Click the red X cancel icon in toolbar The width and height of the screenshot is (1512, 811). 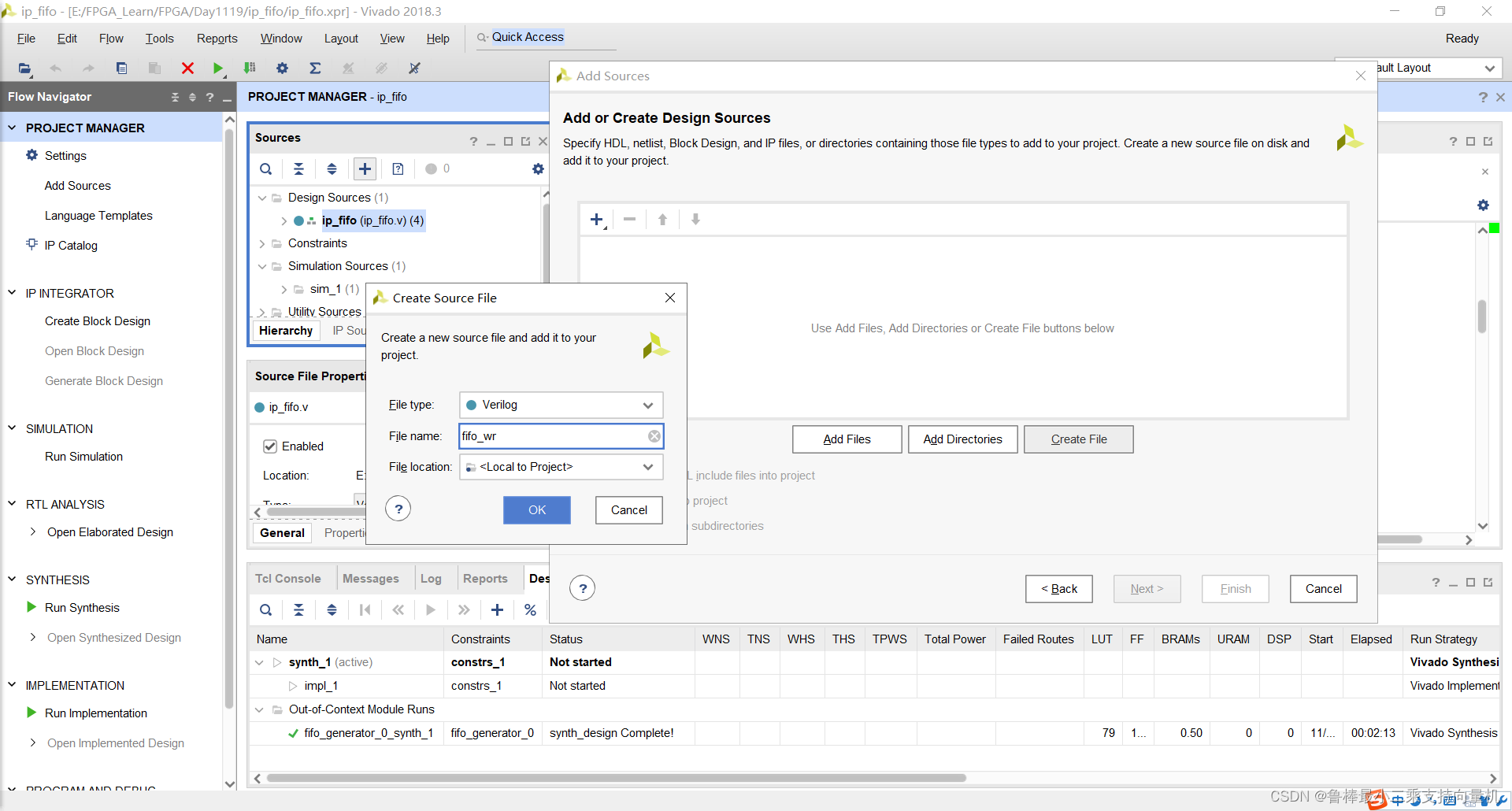pos(187,69)
